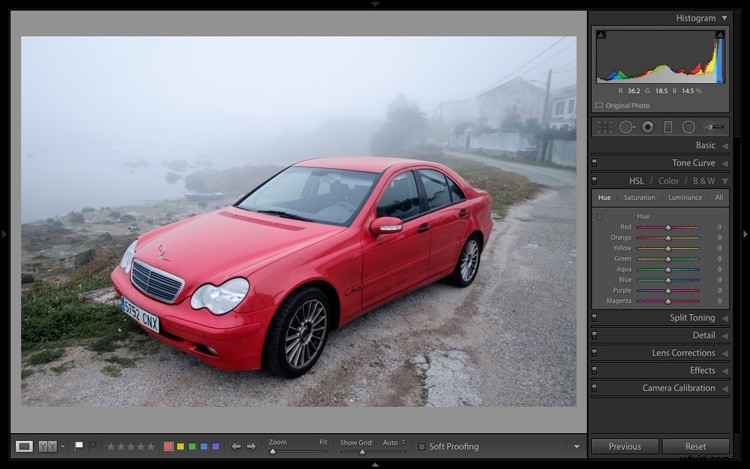Select the Radial Filter tool
Viewport: 750px width, 469px height.
pyautogui.click(x=688, y=127)
